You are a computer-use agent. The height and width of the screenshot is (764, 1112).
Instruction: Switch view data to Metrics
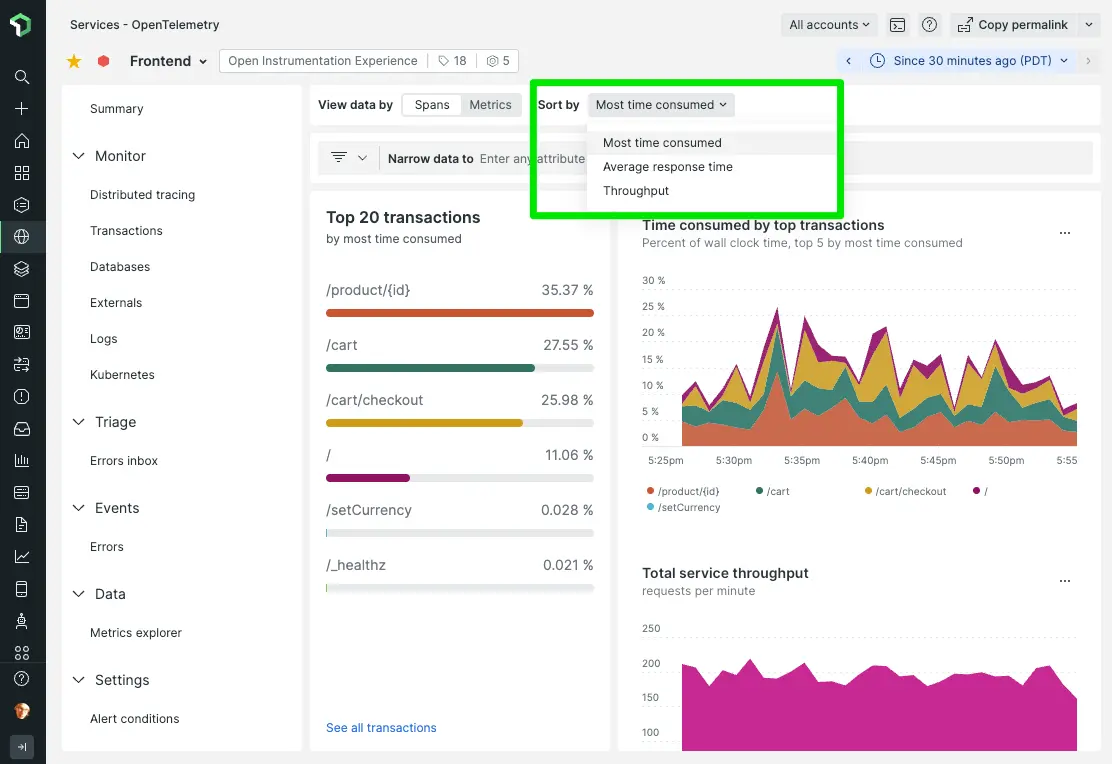[490, 104]
